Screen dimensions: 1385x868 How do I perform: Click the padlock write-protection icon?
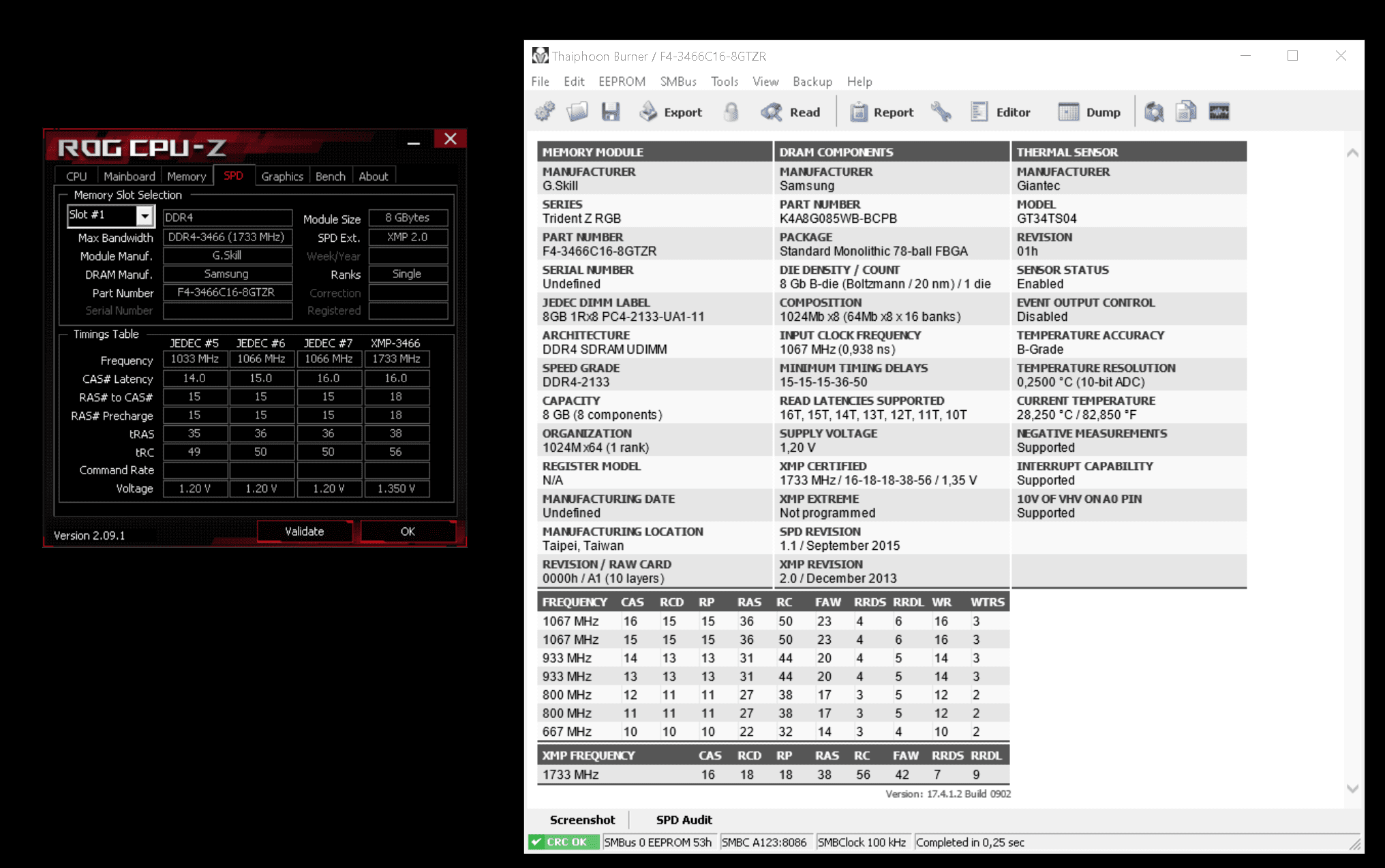click(731, 112)
